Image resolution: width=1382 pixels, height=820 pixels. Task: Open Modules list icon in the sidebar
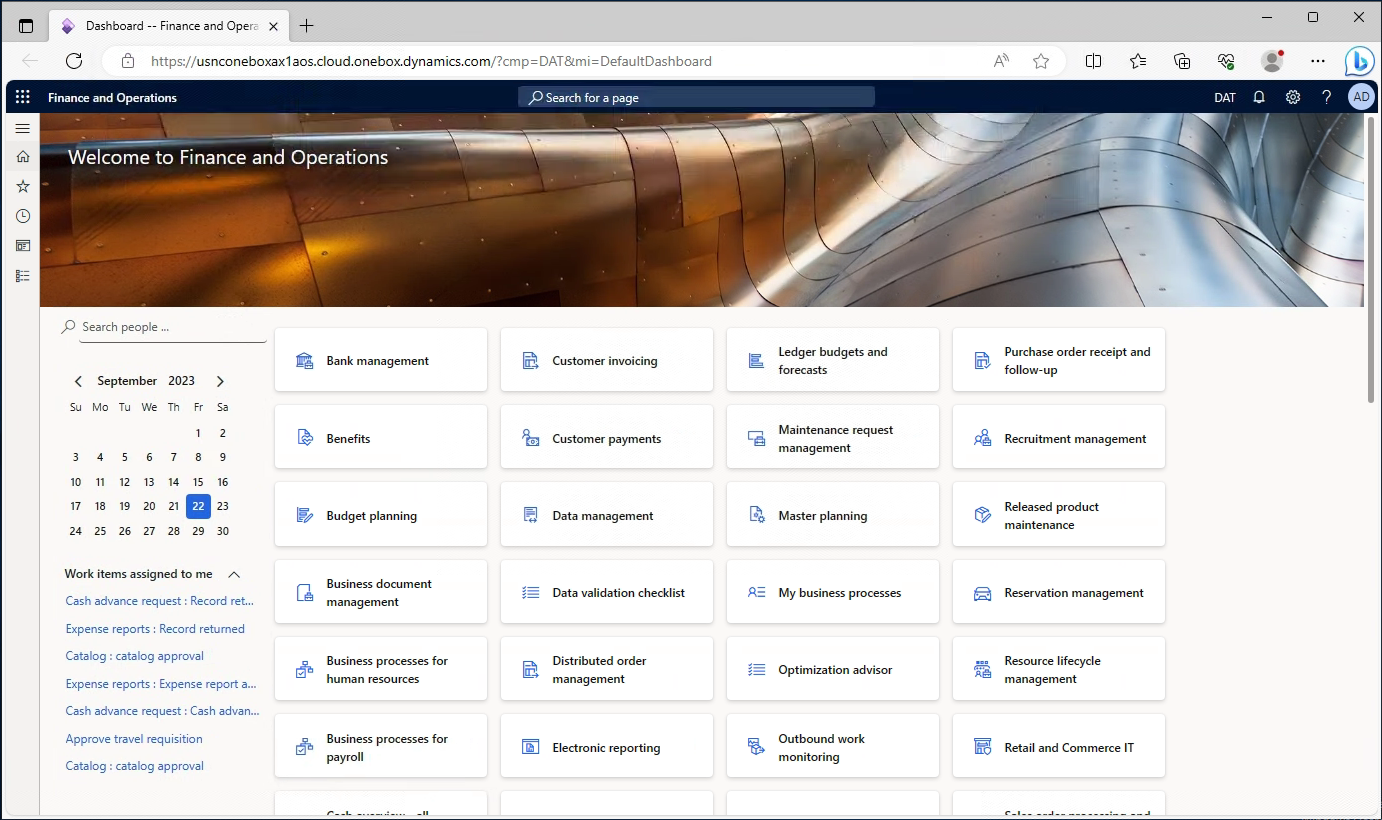[x=22, y=275]
